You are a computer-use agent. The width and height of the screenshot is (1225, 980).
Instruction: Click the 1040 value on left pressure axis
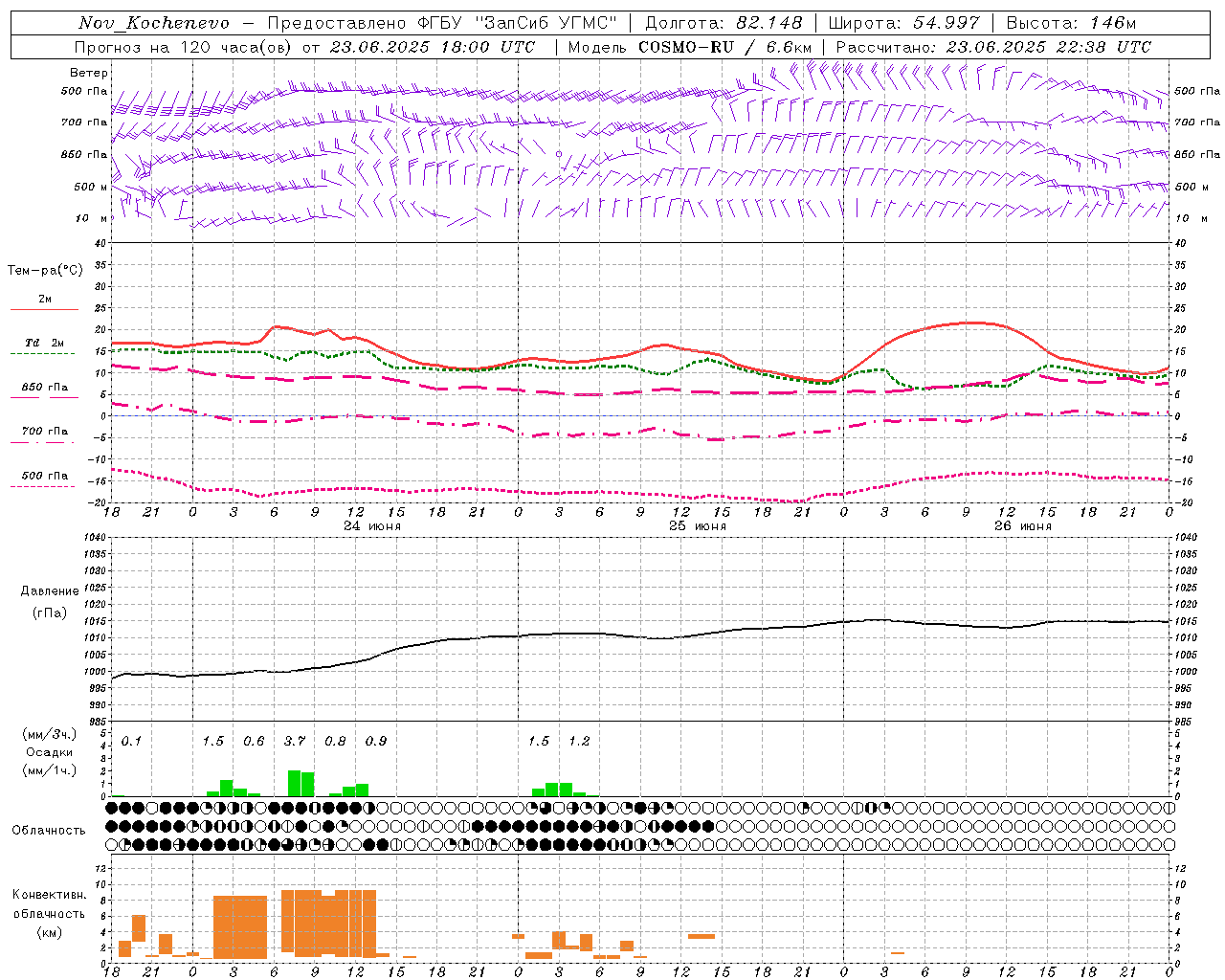point(95,538)
